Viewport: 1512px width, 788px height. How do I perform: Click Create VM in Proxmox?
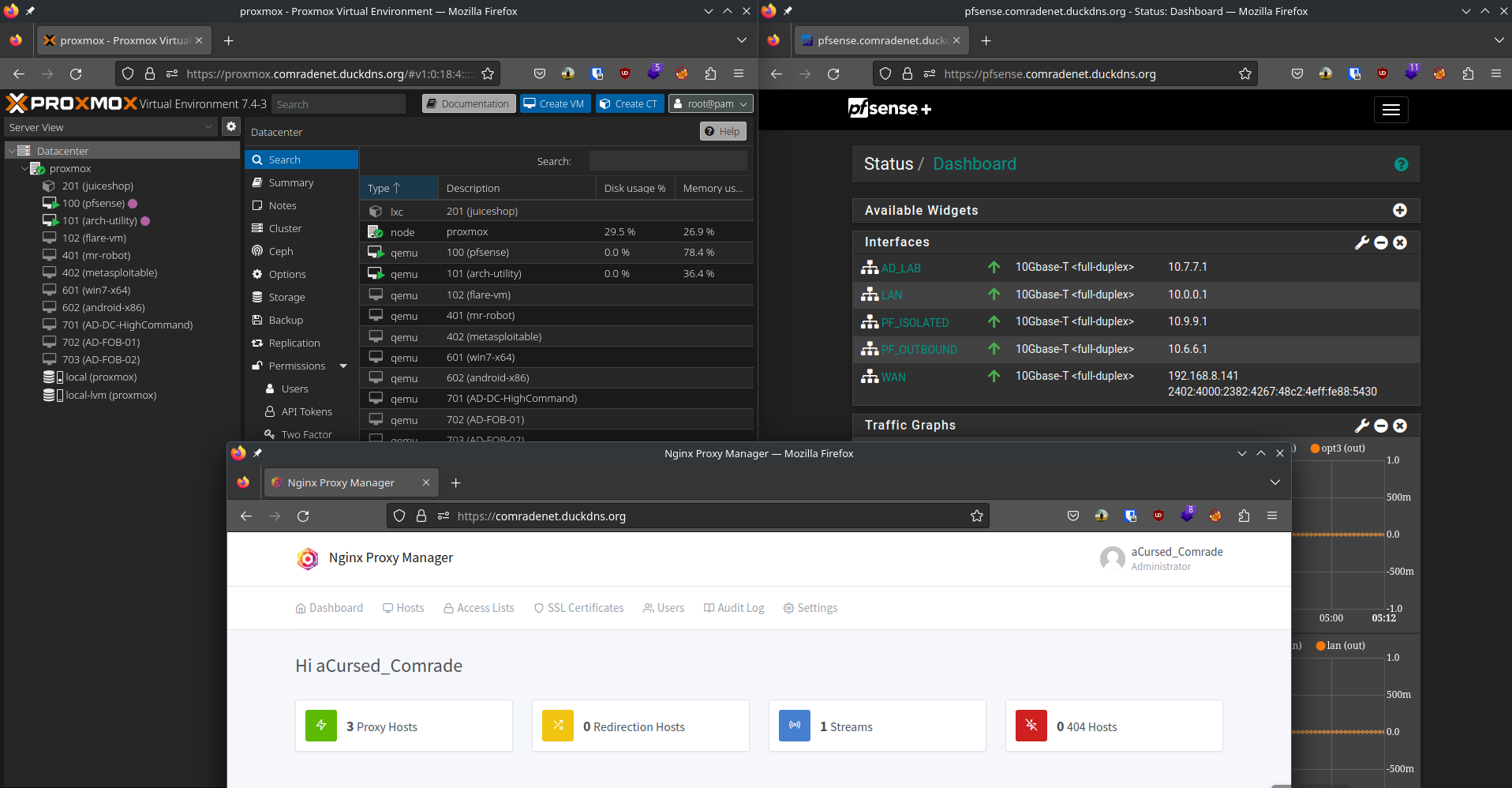click(x=555, y=103)
